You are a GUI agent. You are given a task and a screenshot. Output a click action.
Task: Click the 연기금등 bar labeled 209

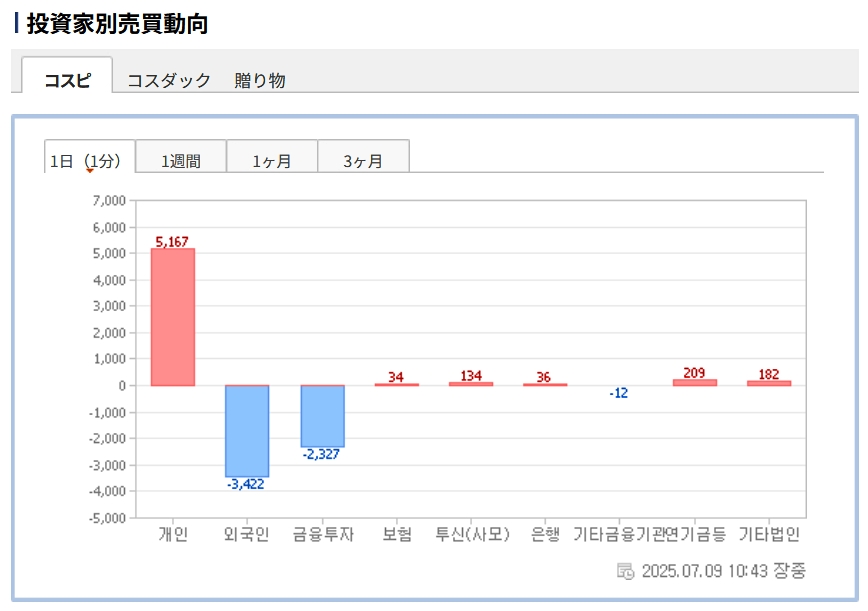(x=694, y=381)
